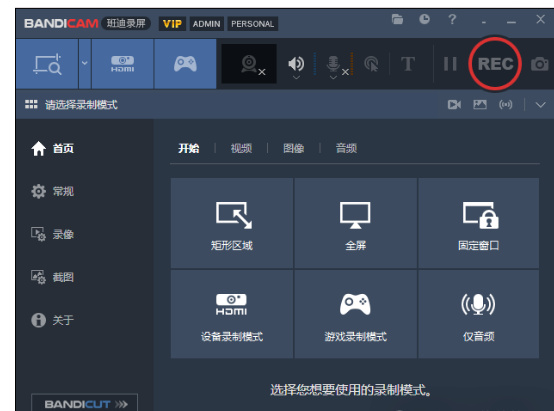The image size is (554, 411).
Task: Open 关于 about section
Action: click(x=52, y=320)
